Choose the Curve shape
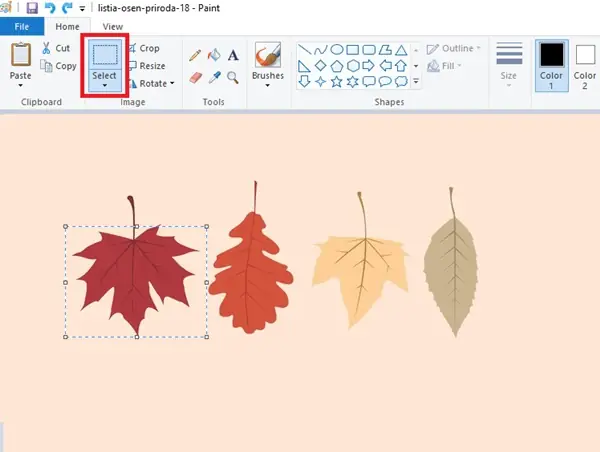The image size is (600, 452). (320, 50)
